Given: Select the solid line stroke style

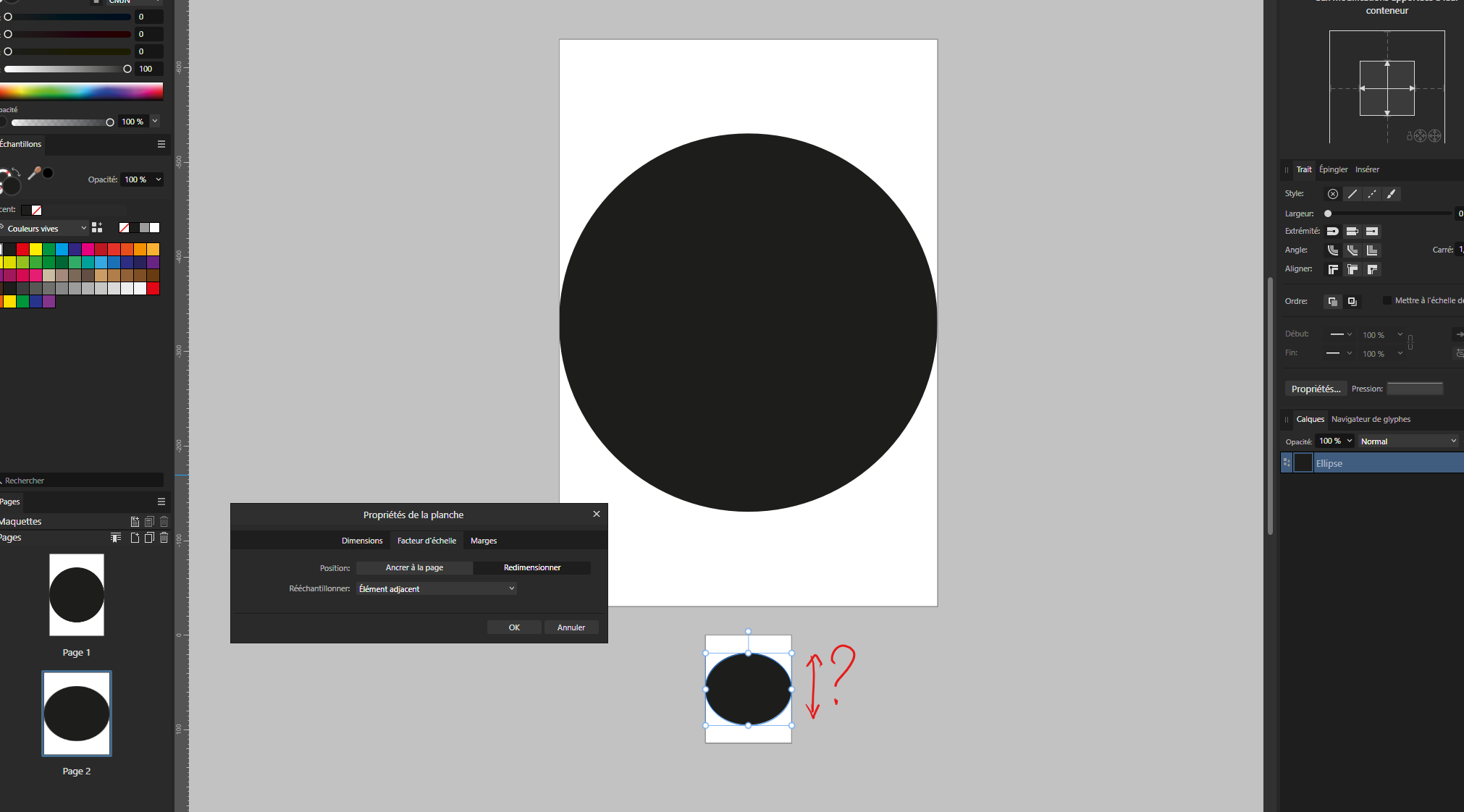Looking at the screenshot, I should click(x=1352, y=194).
